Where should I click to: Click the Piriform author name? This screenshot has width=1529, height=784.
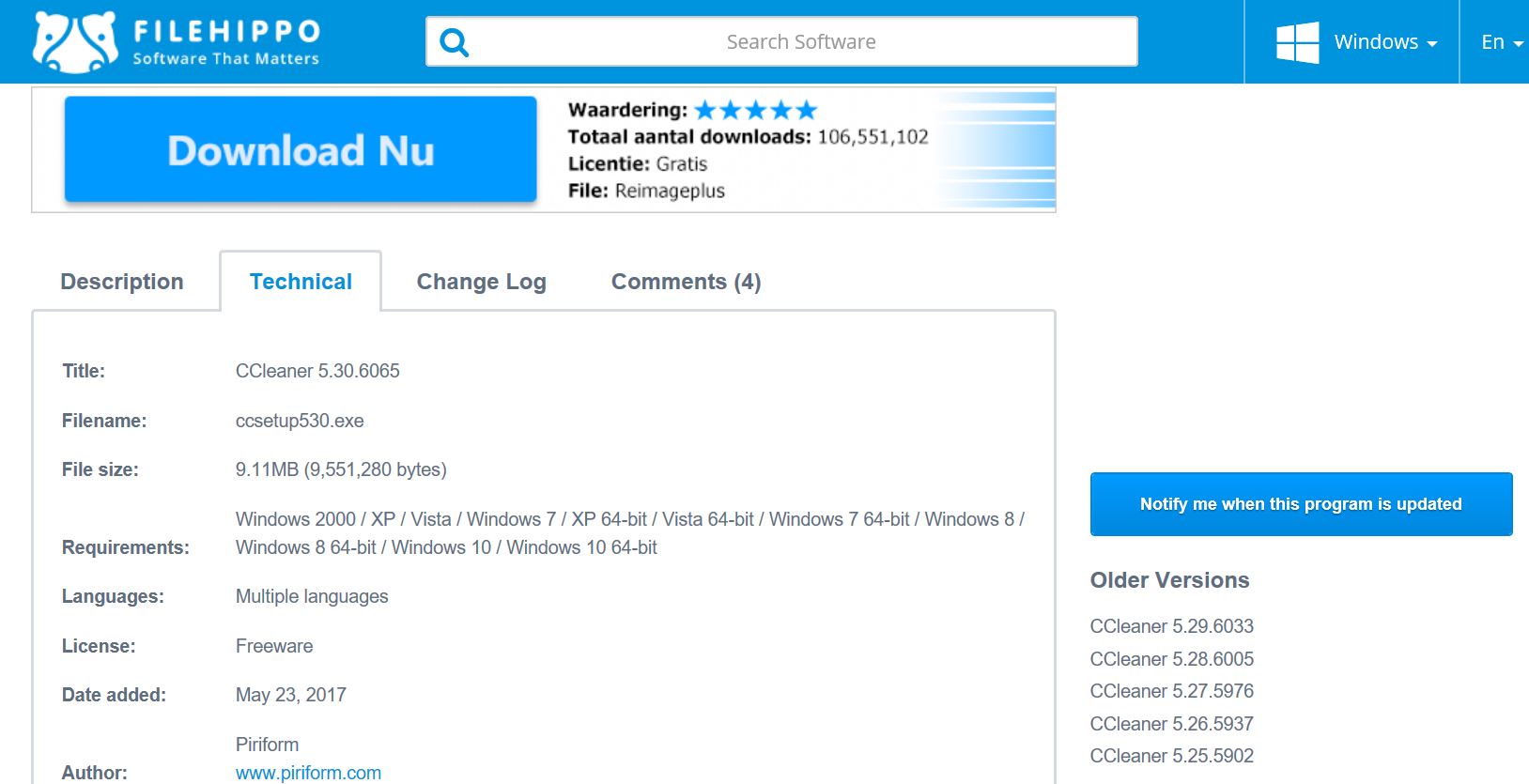(x=267, y=745)
